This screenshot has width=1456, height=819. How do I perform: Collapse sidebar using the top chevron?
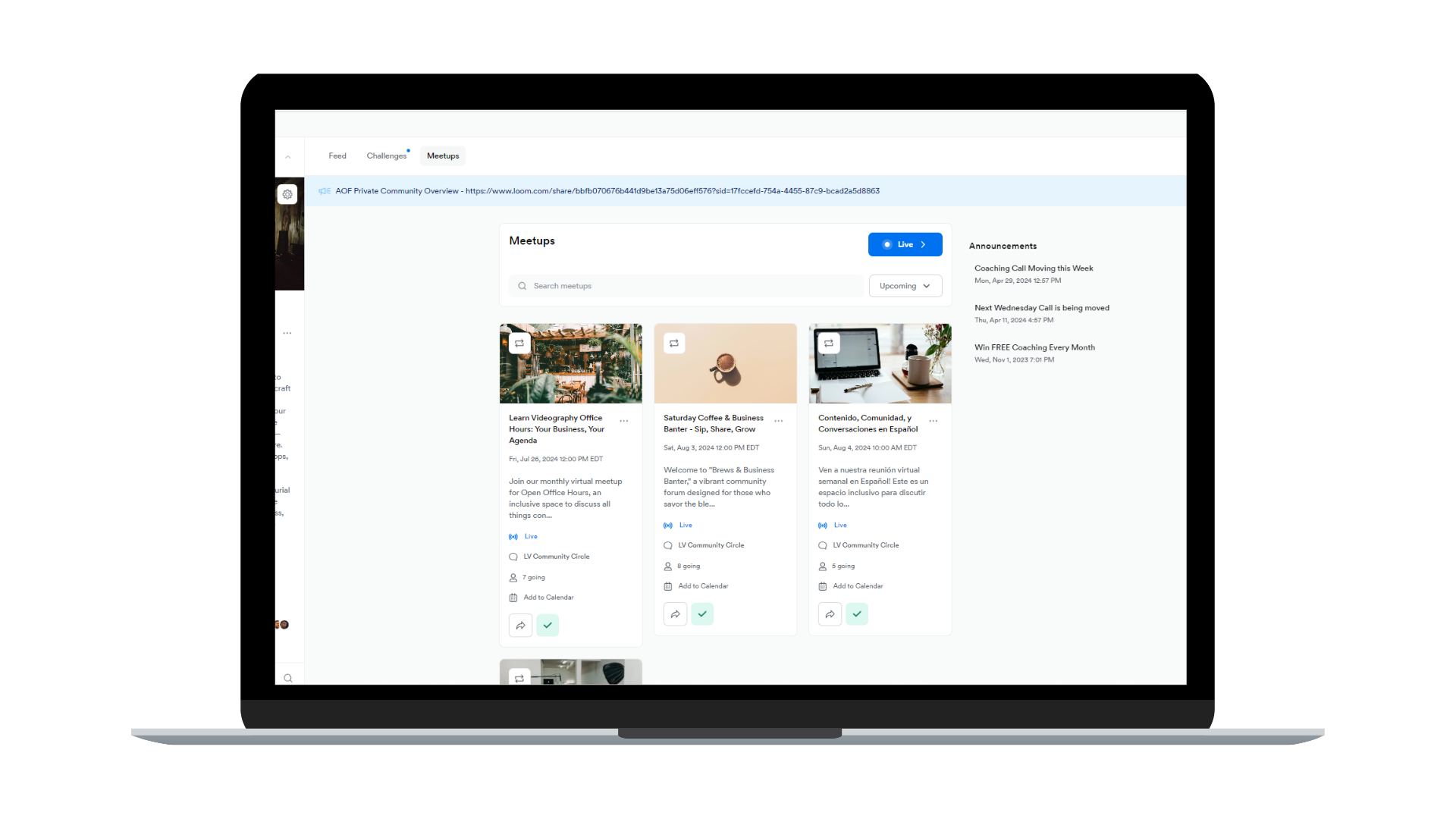click(x=287, y=157)
